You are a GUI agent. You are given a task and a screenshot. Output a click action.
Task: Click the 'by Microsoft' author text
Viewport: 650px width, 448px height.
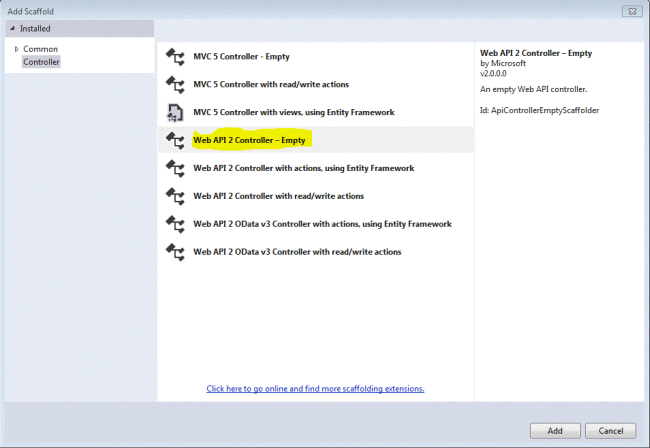(503, 63)
